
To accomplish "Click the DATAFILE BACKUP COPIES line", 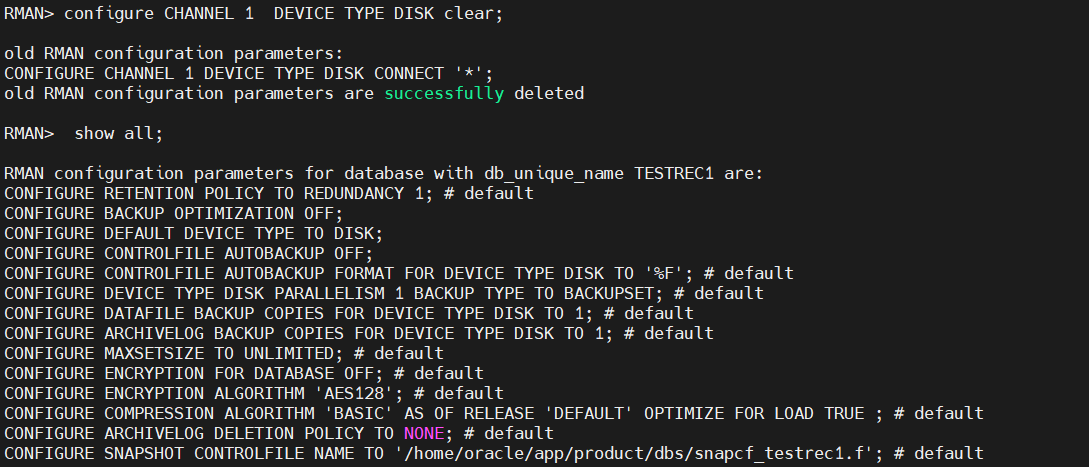I will click(349, 313).
